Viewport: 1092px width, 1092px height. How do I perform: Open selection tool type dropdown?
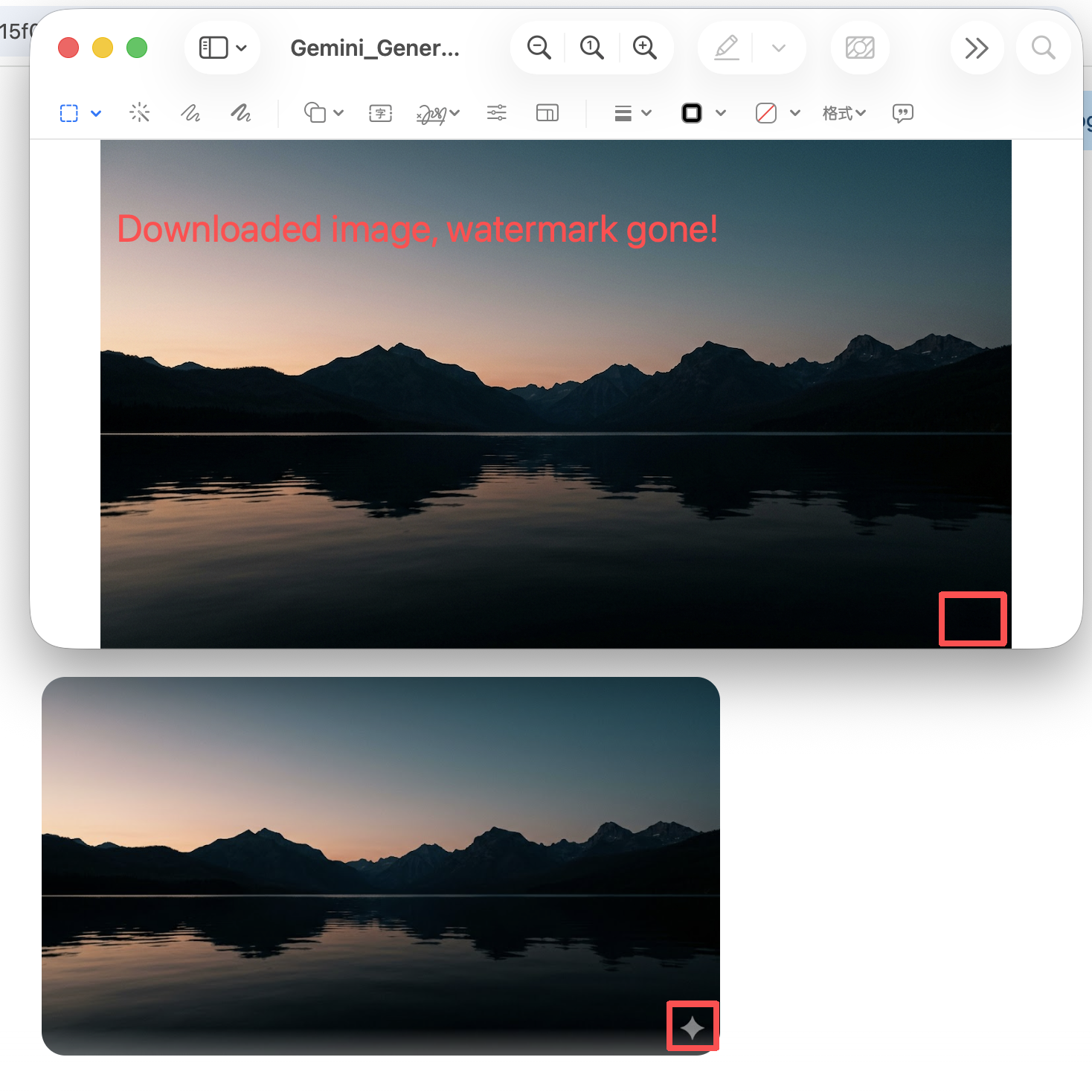(x=96, y=113)
